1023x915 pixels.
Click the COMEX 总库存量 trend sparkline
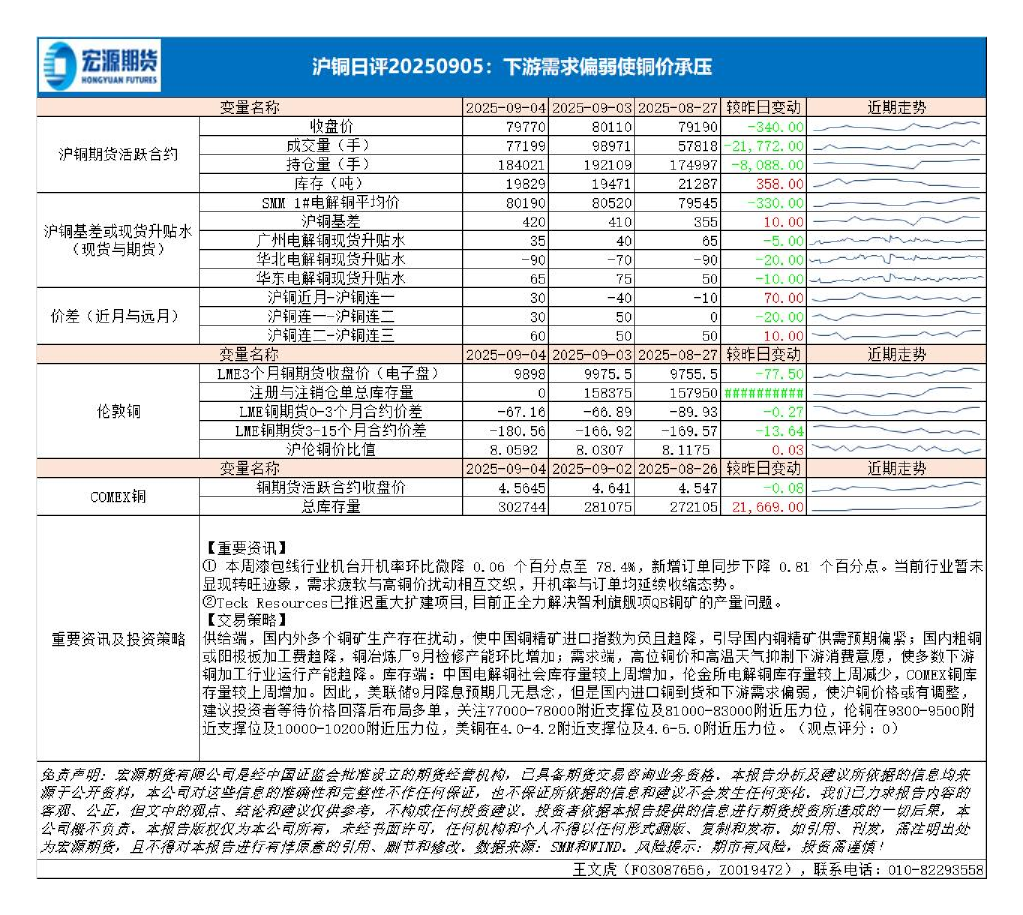[896, 507]
